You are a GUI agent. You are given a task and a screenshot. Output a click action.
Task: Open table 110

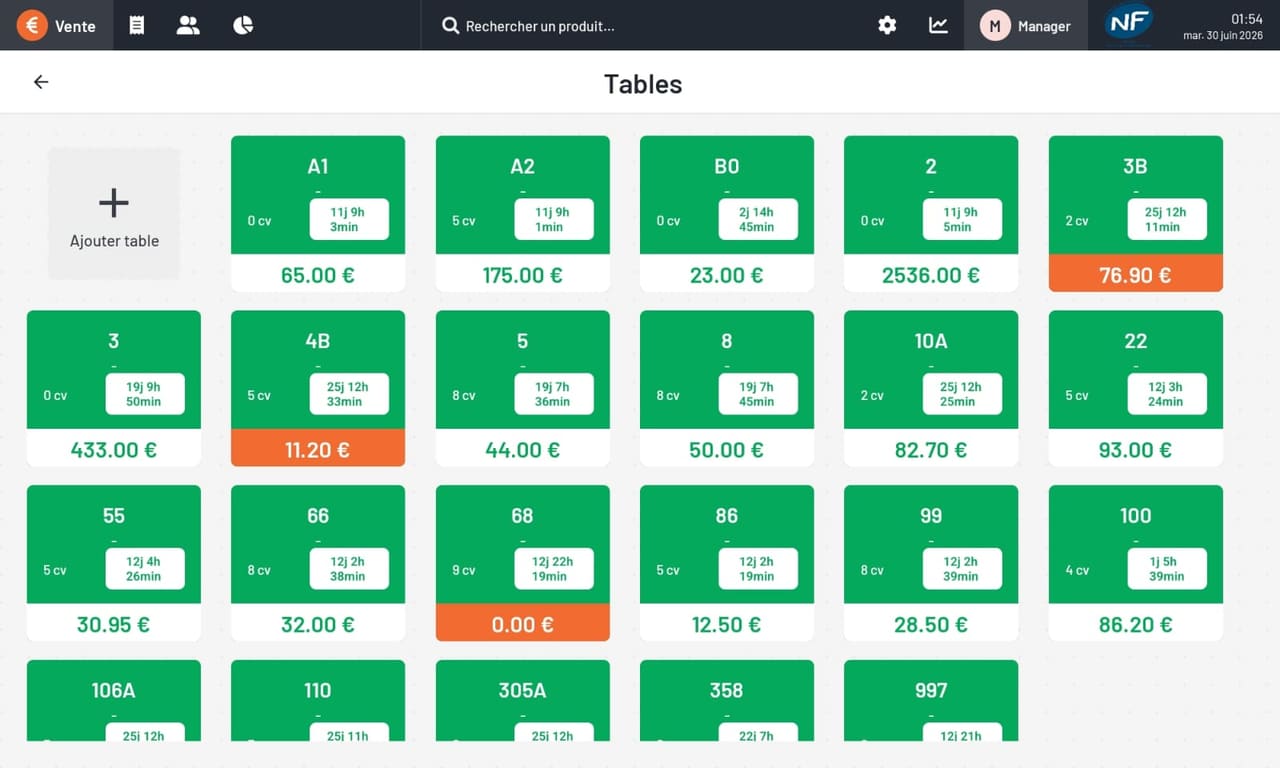point(318,700)
